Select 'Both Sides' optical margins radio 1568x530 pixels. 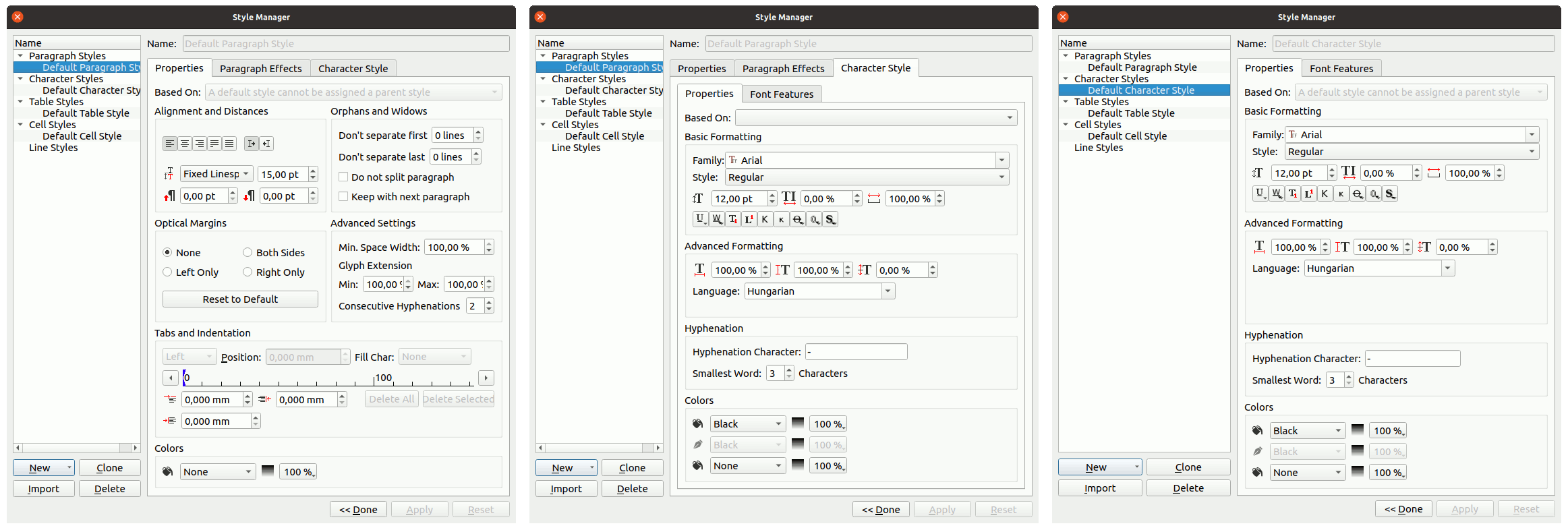(248, 253)
